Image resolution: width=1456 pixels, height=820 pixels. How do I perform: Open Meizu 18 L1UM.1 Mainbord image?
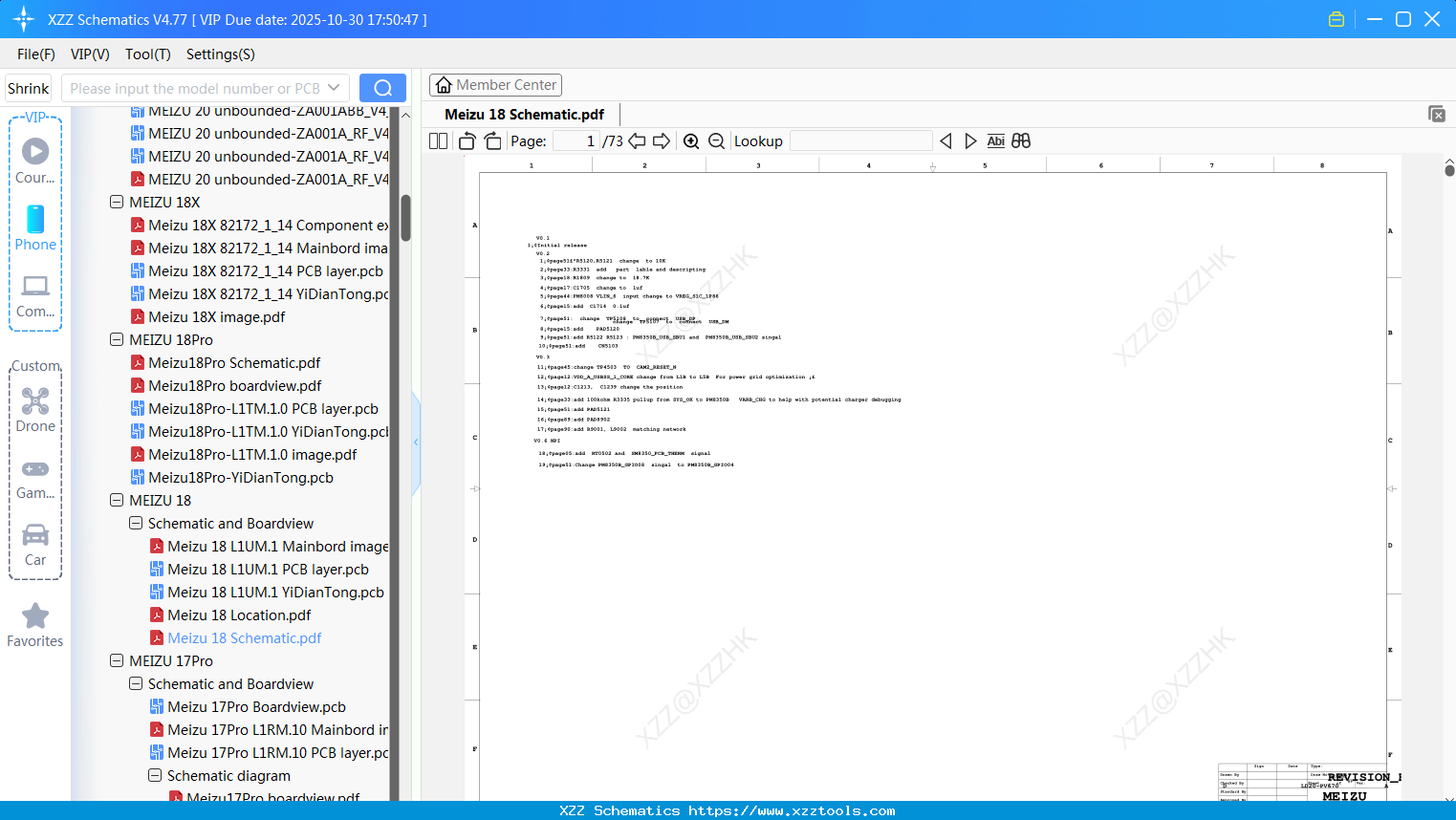tap(269, 547)
